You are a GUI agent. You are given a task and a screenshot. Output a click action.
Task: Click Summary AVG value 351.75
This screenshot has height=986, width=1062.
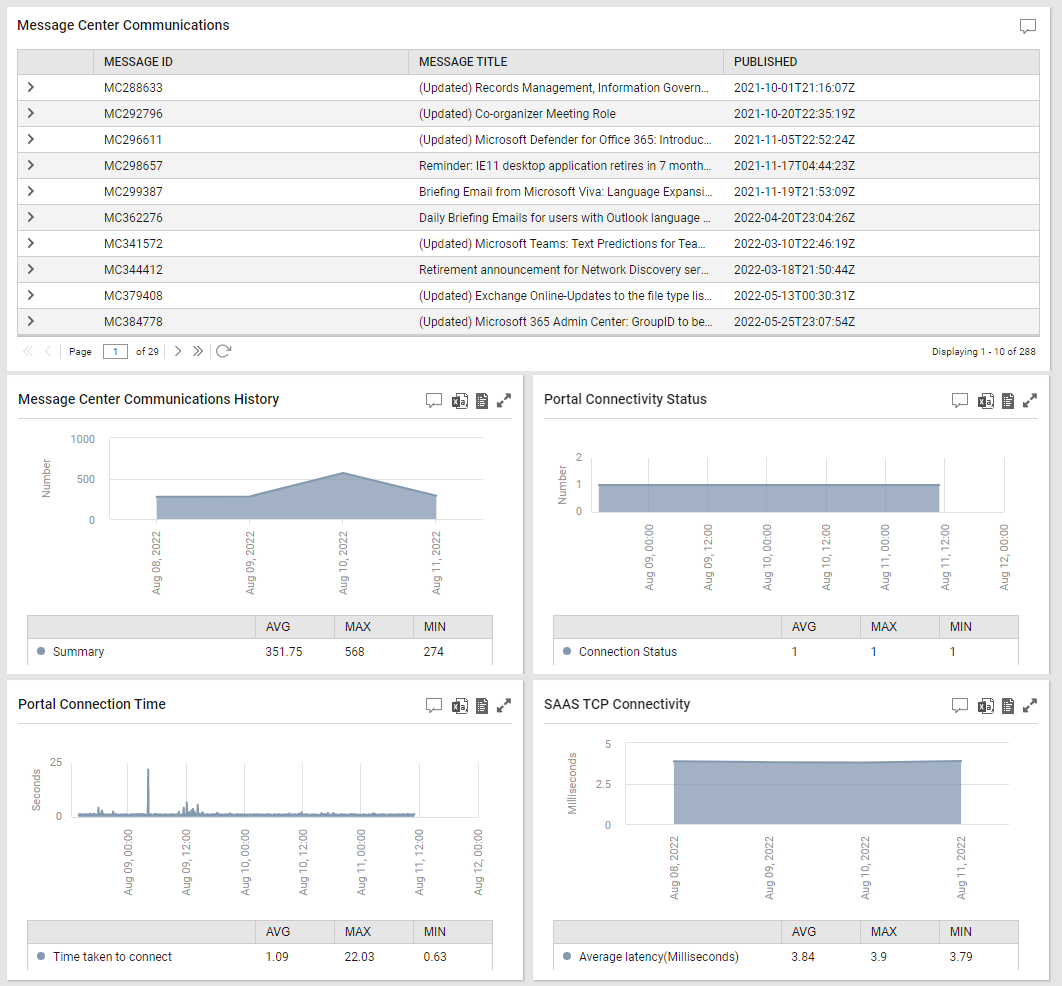284,651
